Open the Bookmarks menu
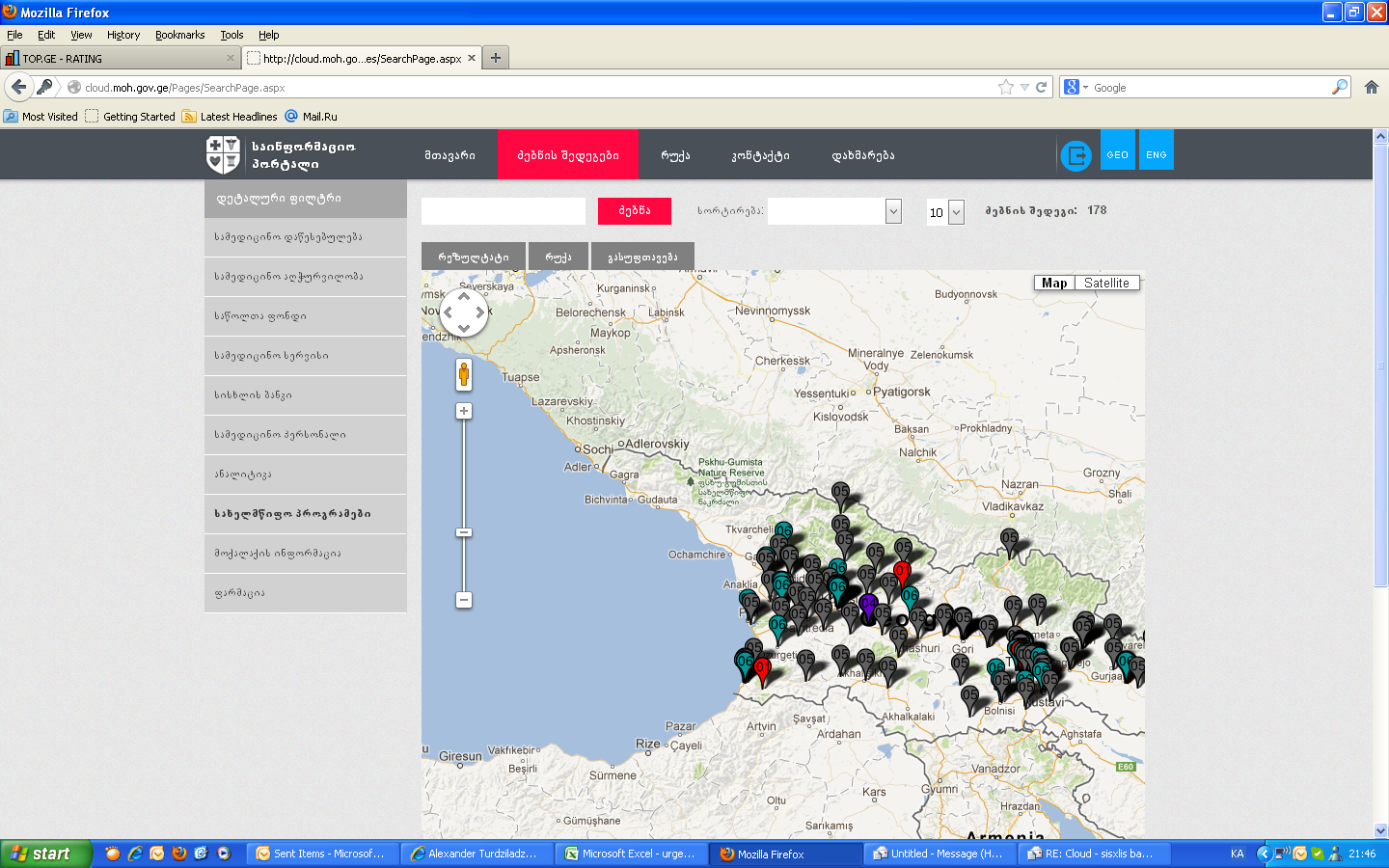1389x868 pixels. [179, 35]
